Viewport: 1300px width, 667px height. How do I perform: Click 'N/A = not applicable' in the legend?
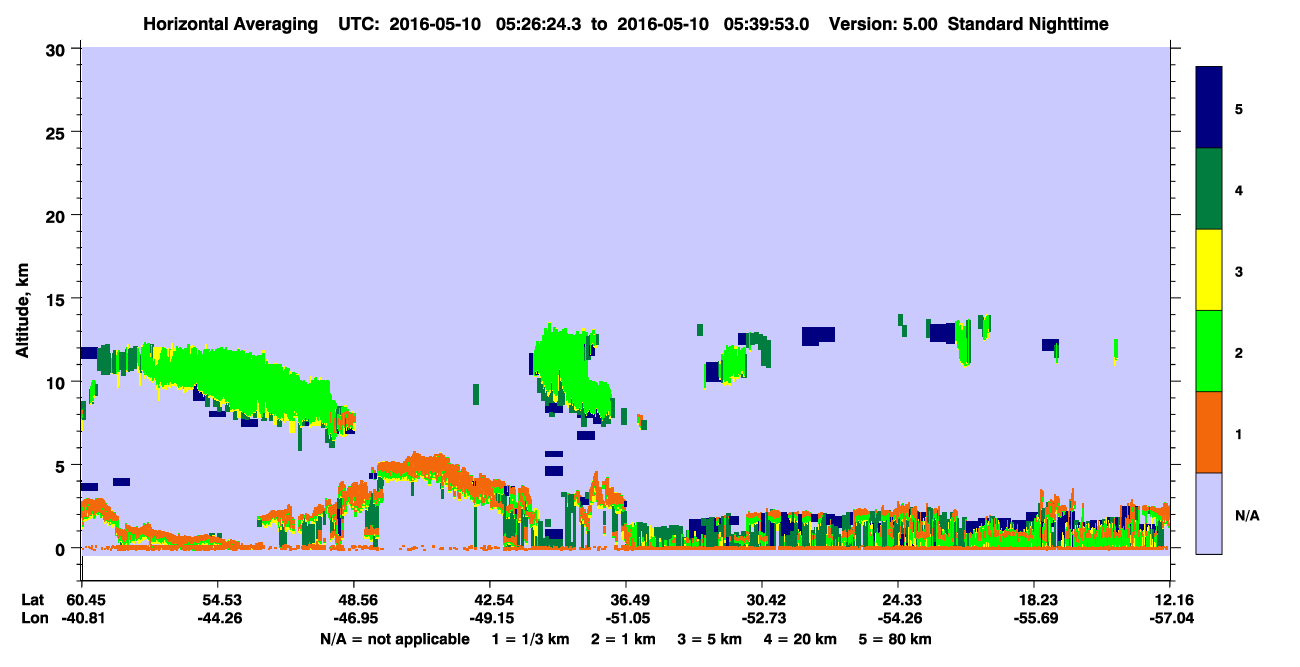[394, 638]
